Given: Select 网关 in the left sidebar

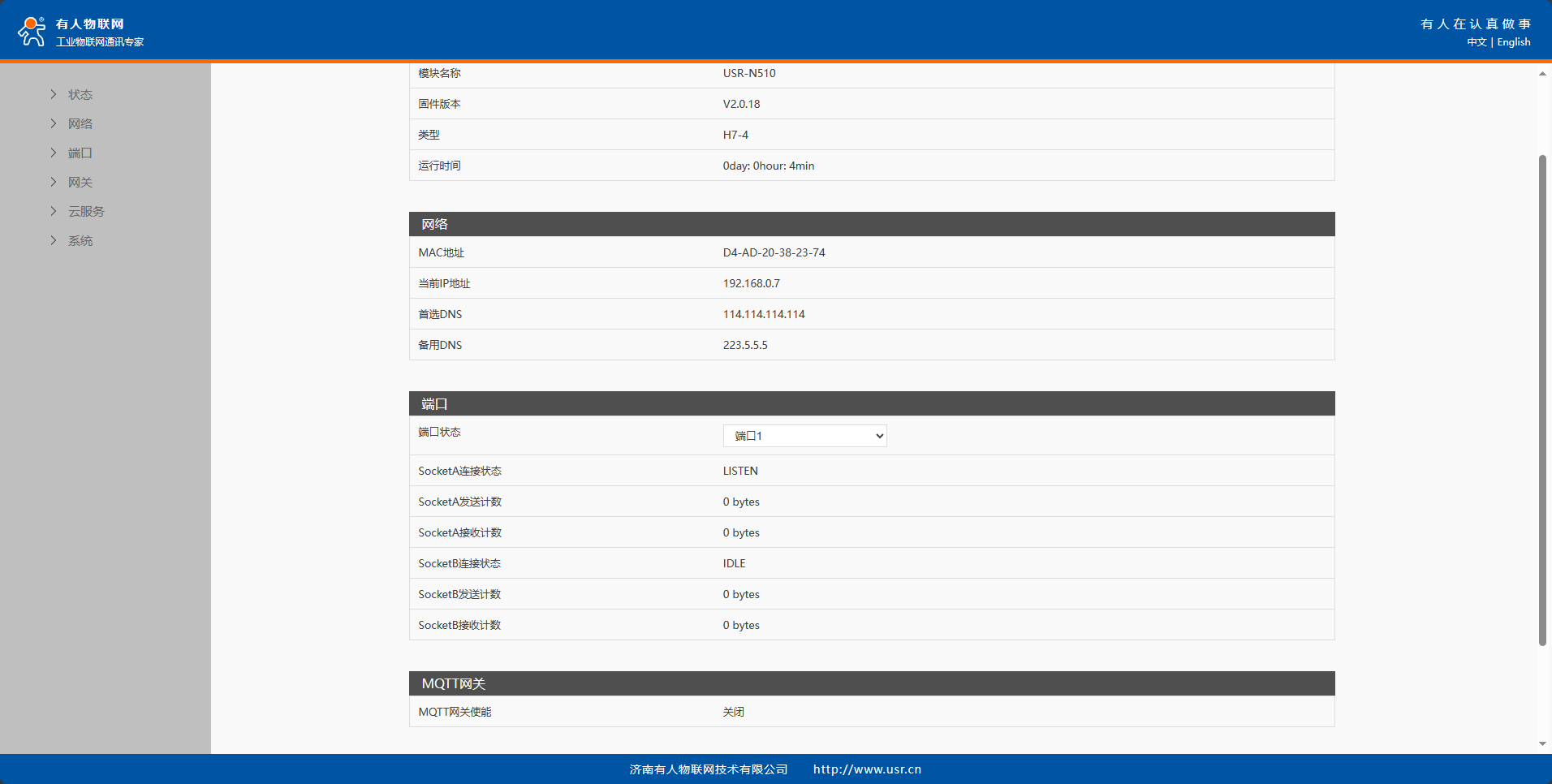Looking at the screenshot, I should 80,183.
